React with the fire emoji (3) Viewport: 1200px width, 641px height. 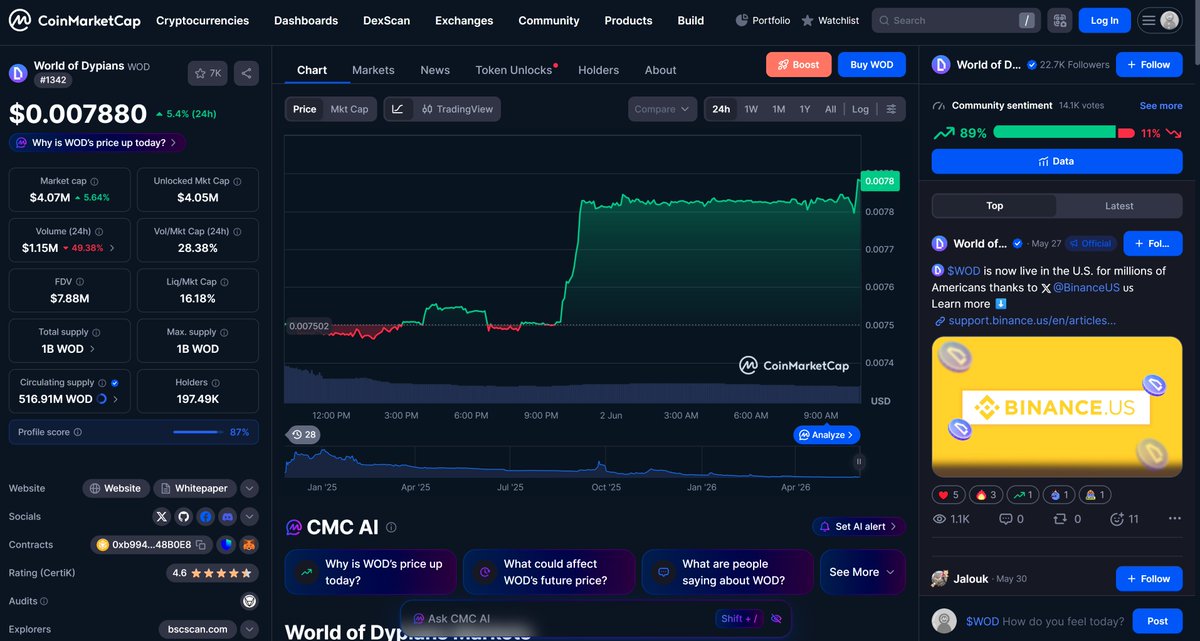pyautogui.click(x=985, y=495)
